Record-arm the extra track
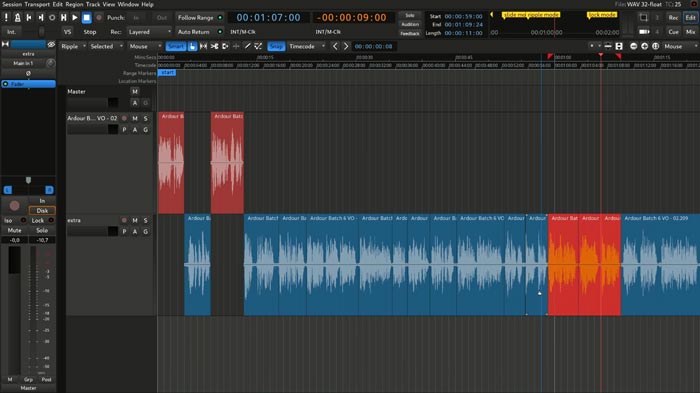Image resolution: width=700 pixels, height=393 pixels. (124, 220)
